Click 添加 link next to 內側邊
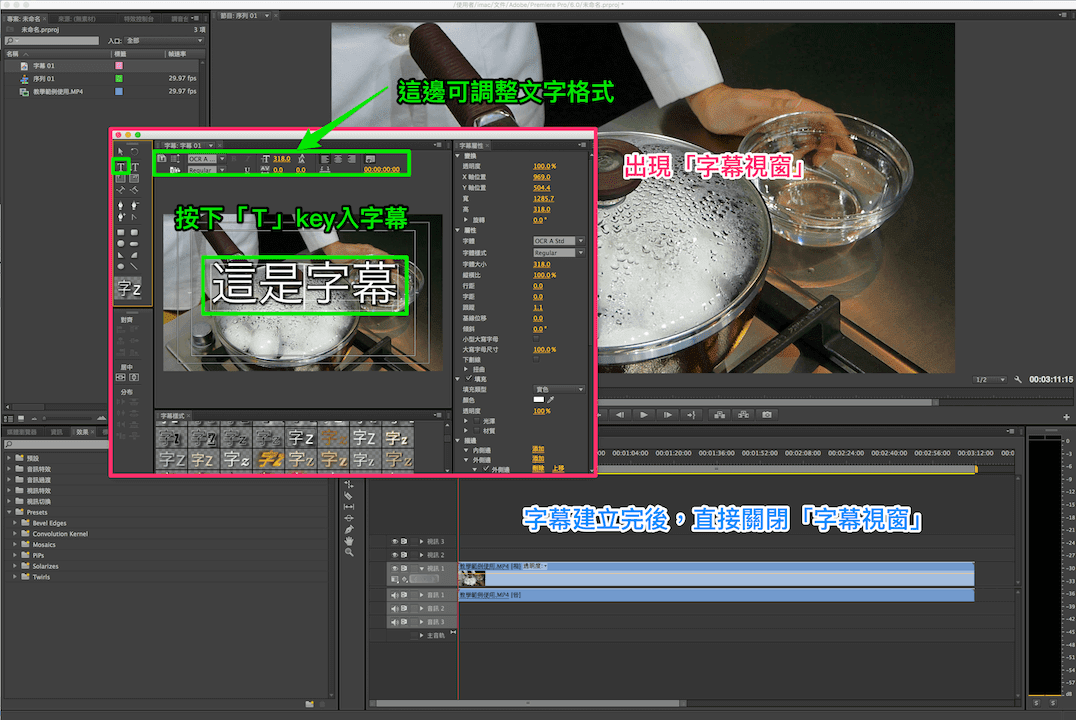Image resolution: width=1076 pixels, height=720 pixels. coord(538,450)
